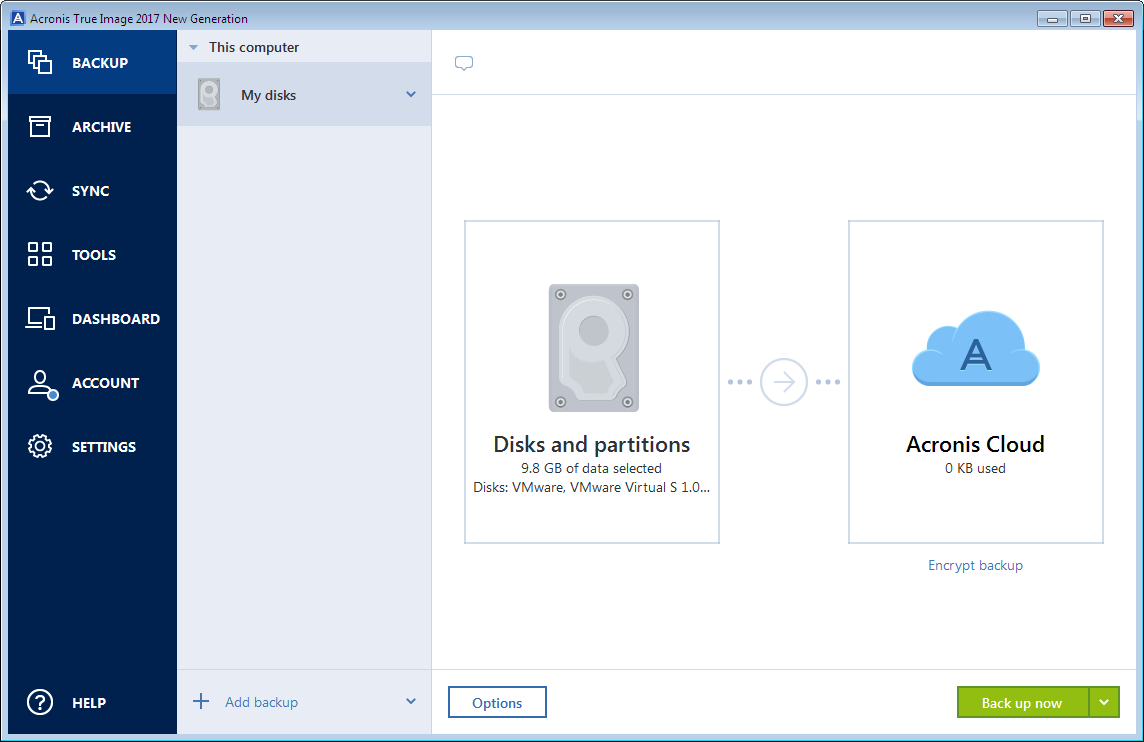
Task: Open the Account icon in the sidebar
Action: [40, 383]
